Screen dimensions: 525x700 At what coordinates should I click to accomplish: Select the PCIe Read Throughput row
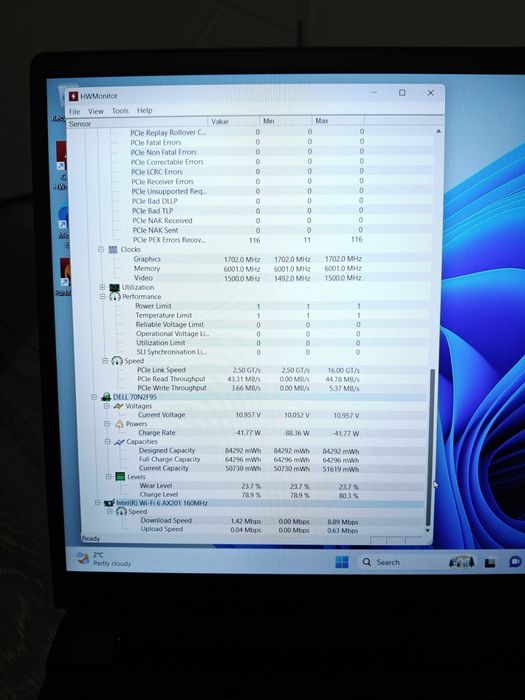point(248,379)
